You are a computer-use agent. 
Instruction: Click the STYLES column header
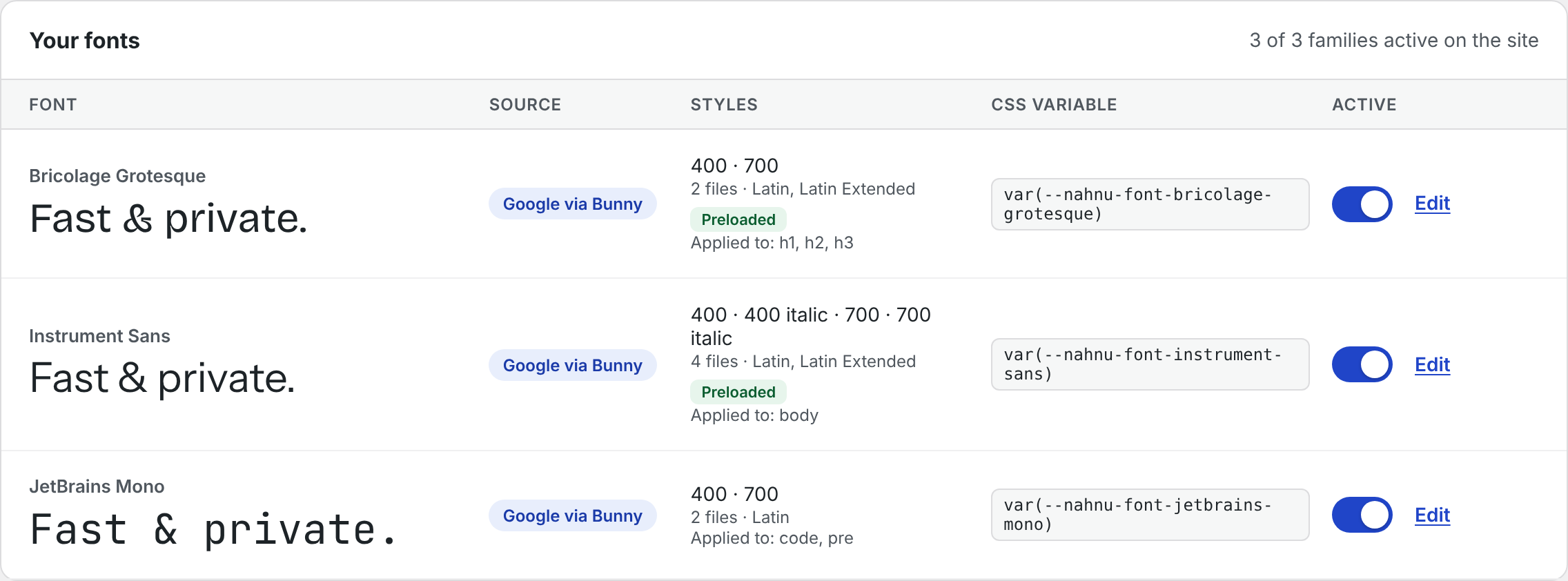click(724, 105)
